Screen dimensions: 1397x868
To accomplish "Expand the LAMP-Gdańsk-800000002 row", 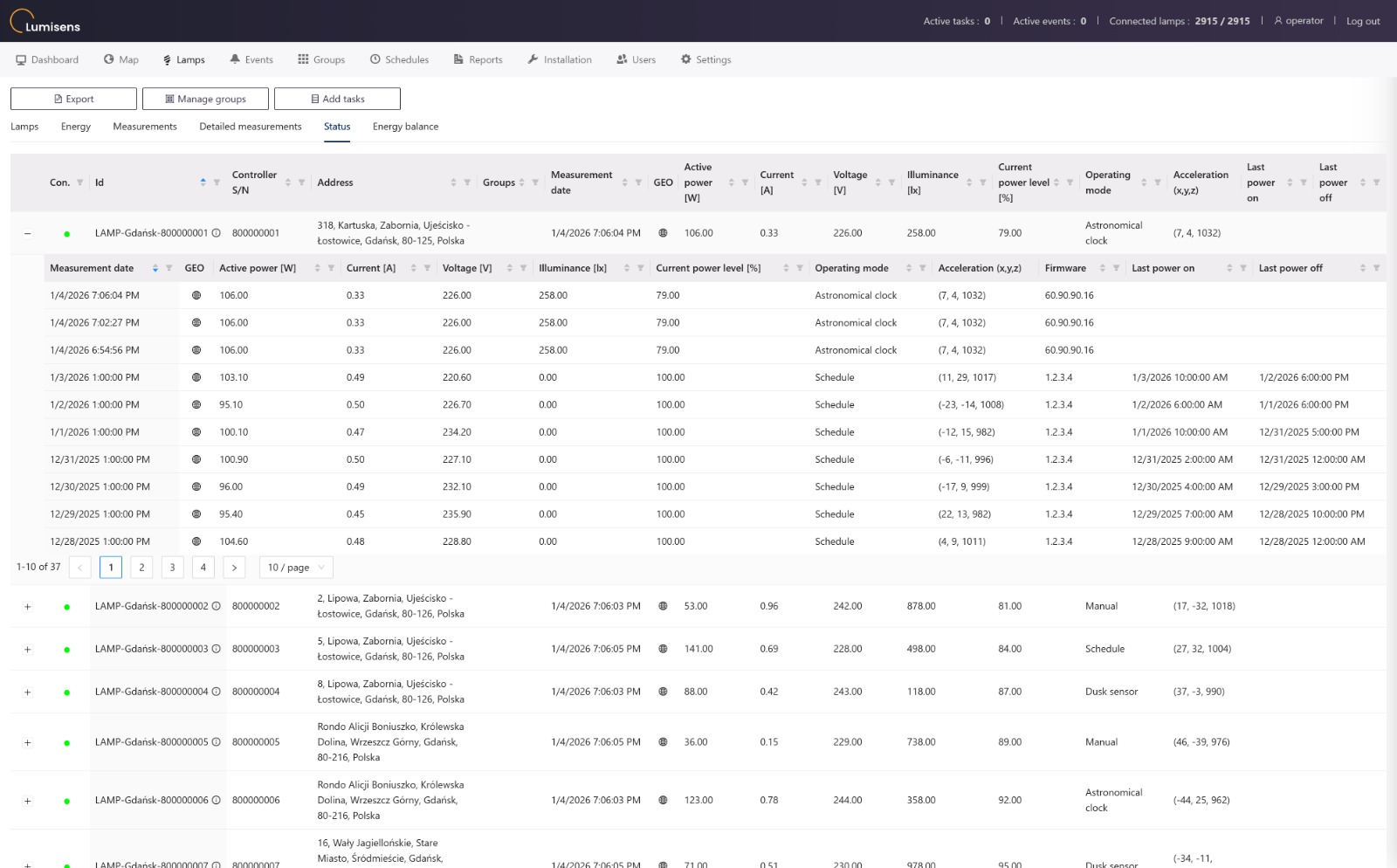I will click(27, 607).
